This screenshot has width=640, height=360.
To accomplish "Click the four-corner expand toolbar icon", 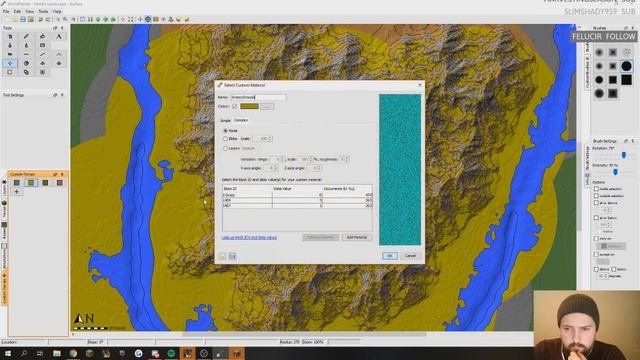I will (x=131, y=19).
